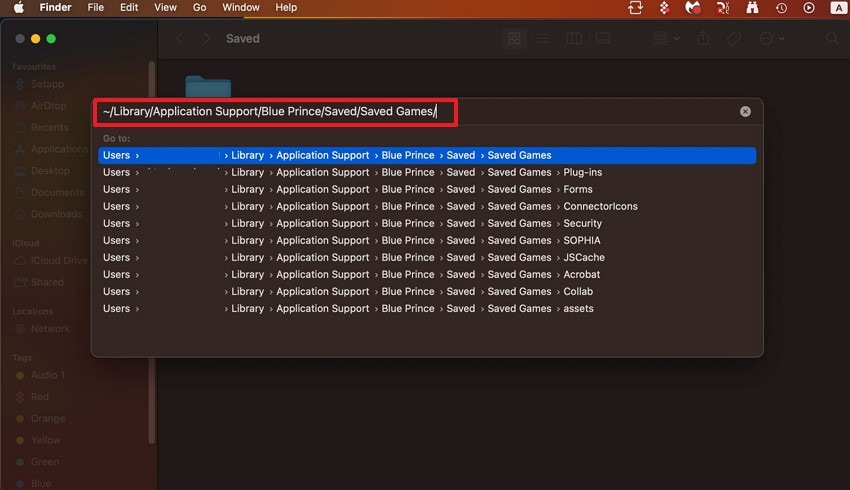Click the Share toolbar icon
850x490 pixels.
tap(703, 38)
